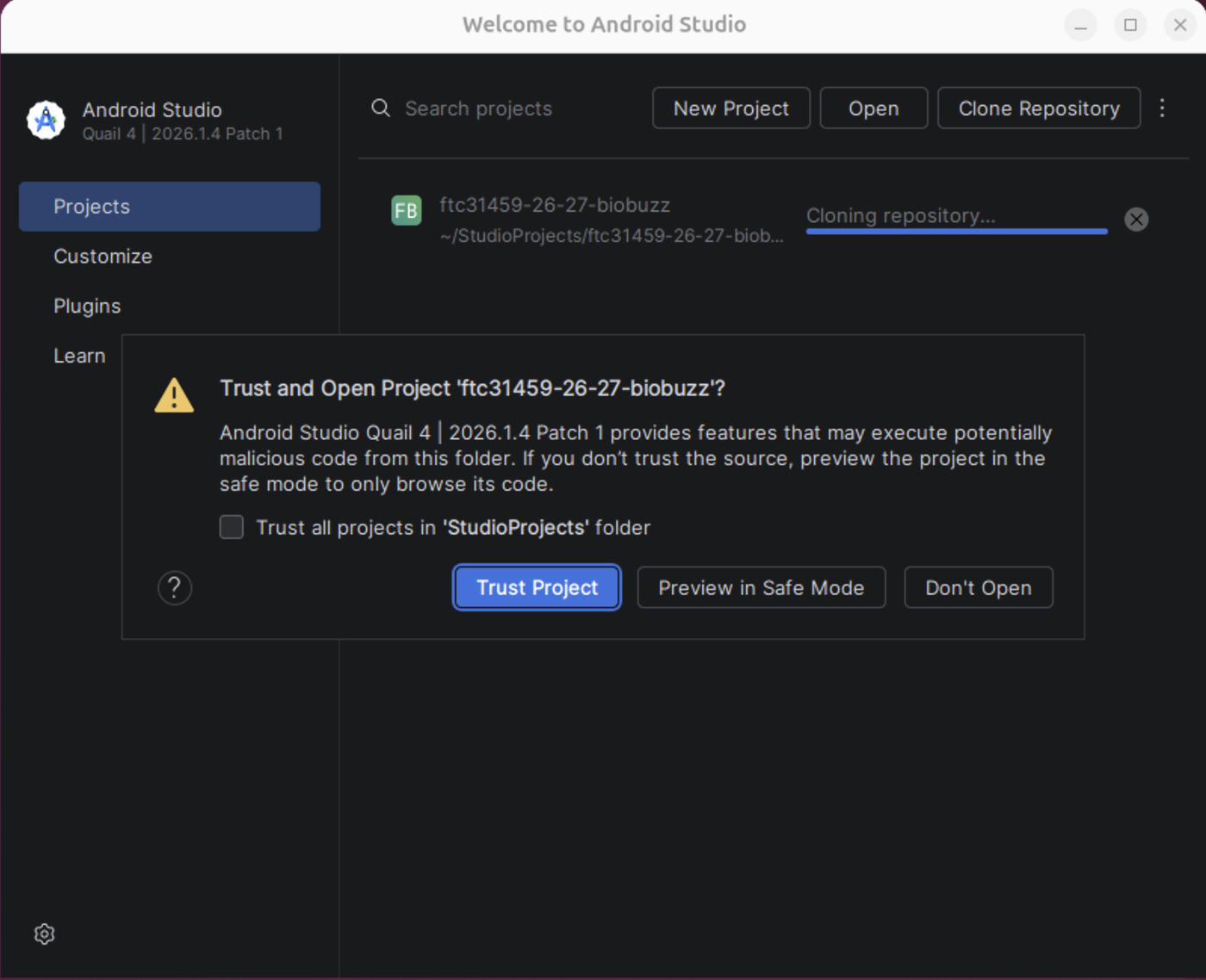The height and width of the screenshot is (980, 1206).
Task: Click the Android Studio logo icon
Action: coord(46,120)
